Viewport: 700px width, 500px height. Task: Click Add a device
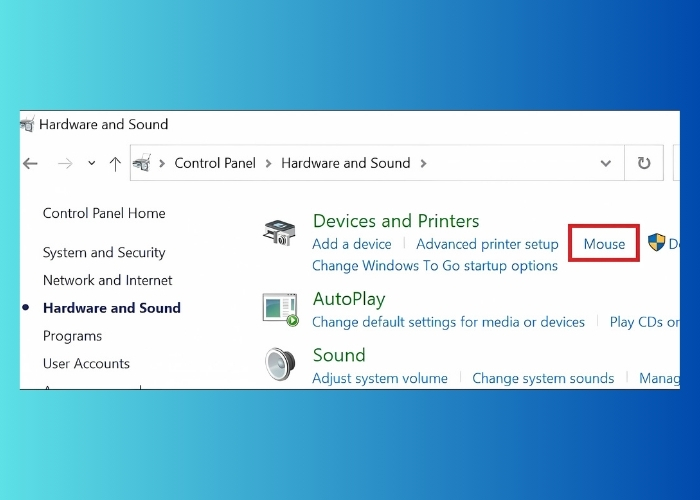click(x=352, y=244)
